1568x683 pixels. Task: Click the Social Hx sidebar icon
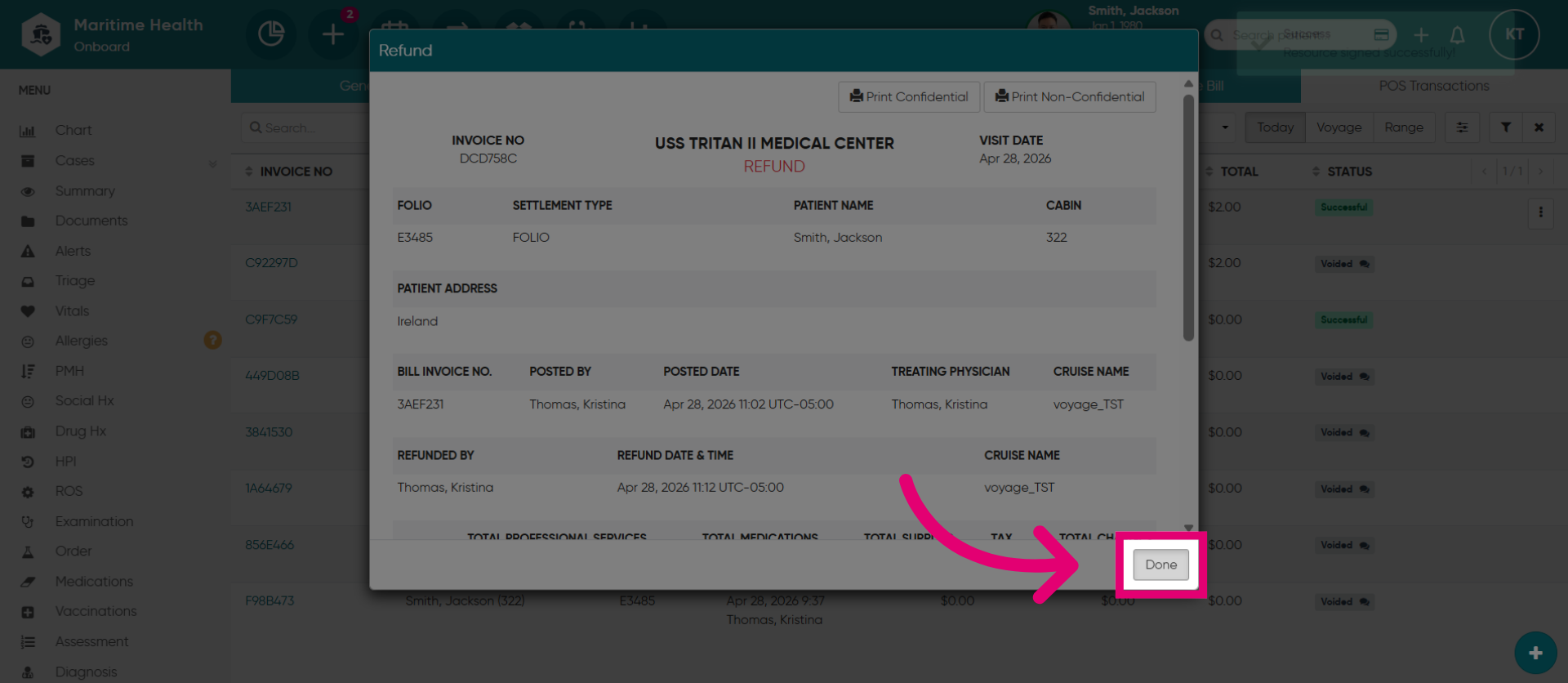[28, 401]
